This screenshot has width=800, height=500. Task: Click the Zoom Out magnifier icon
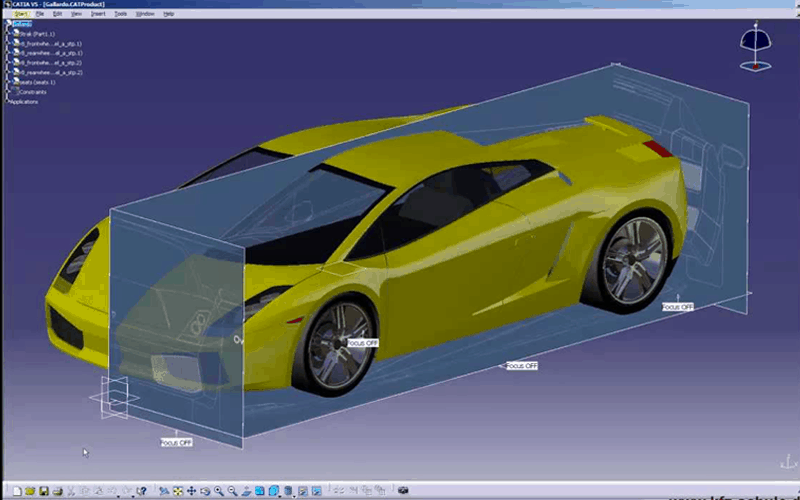point(233,491)
